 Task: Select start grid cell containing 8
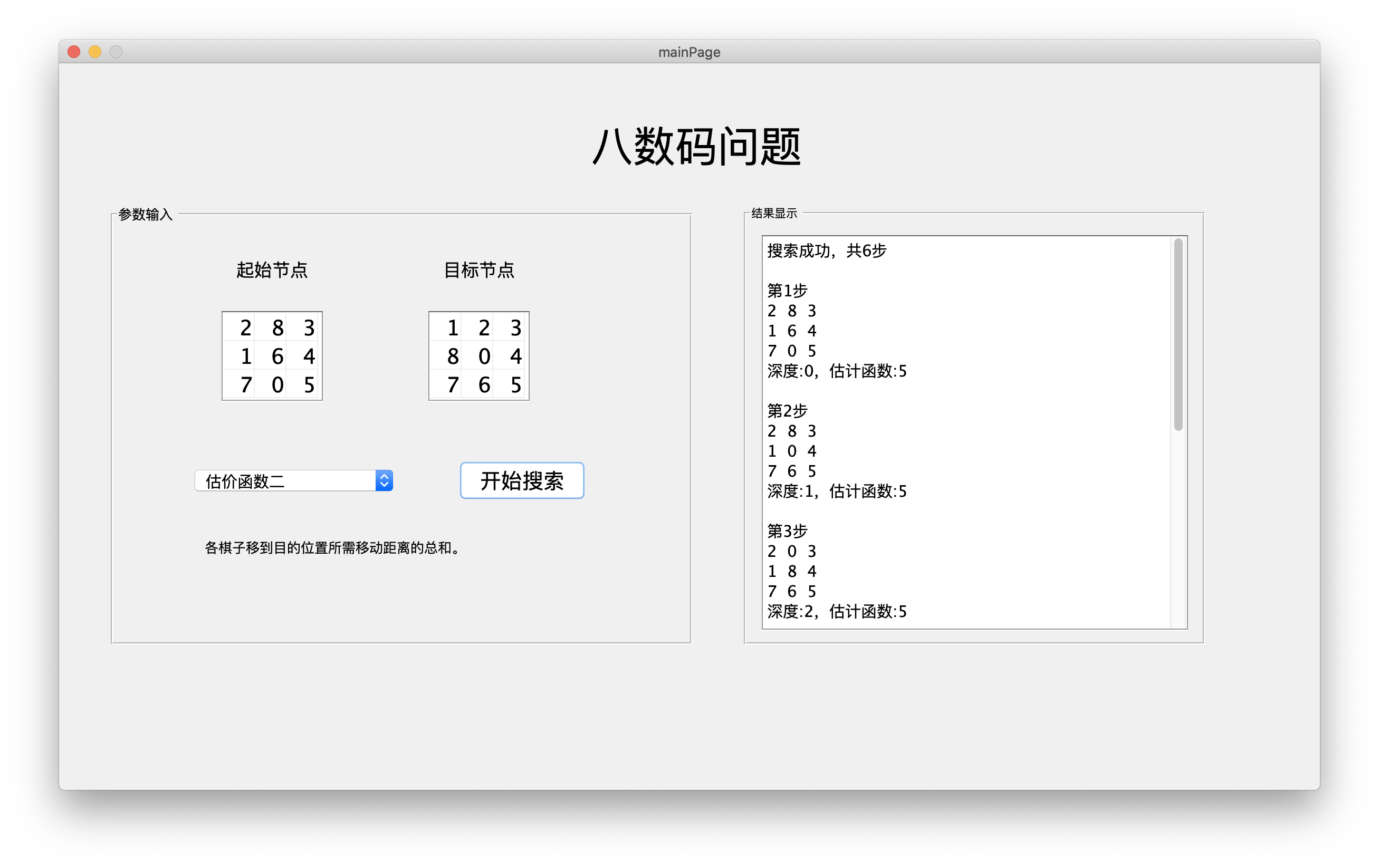tap(277, 327)
